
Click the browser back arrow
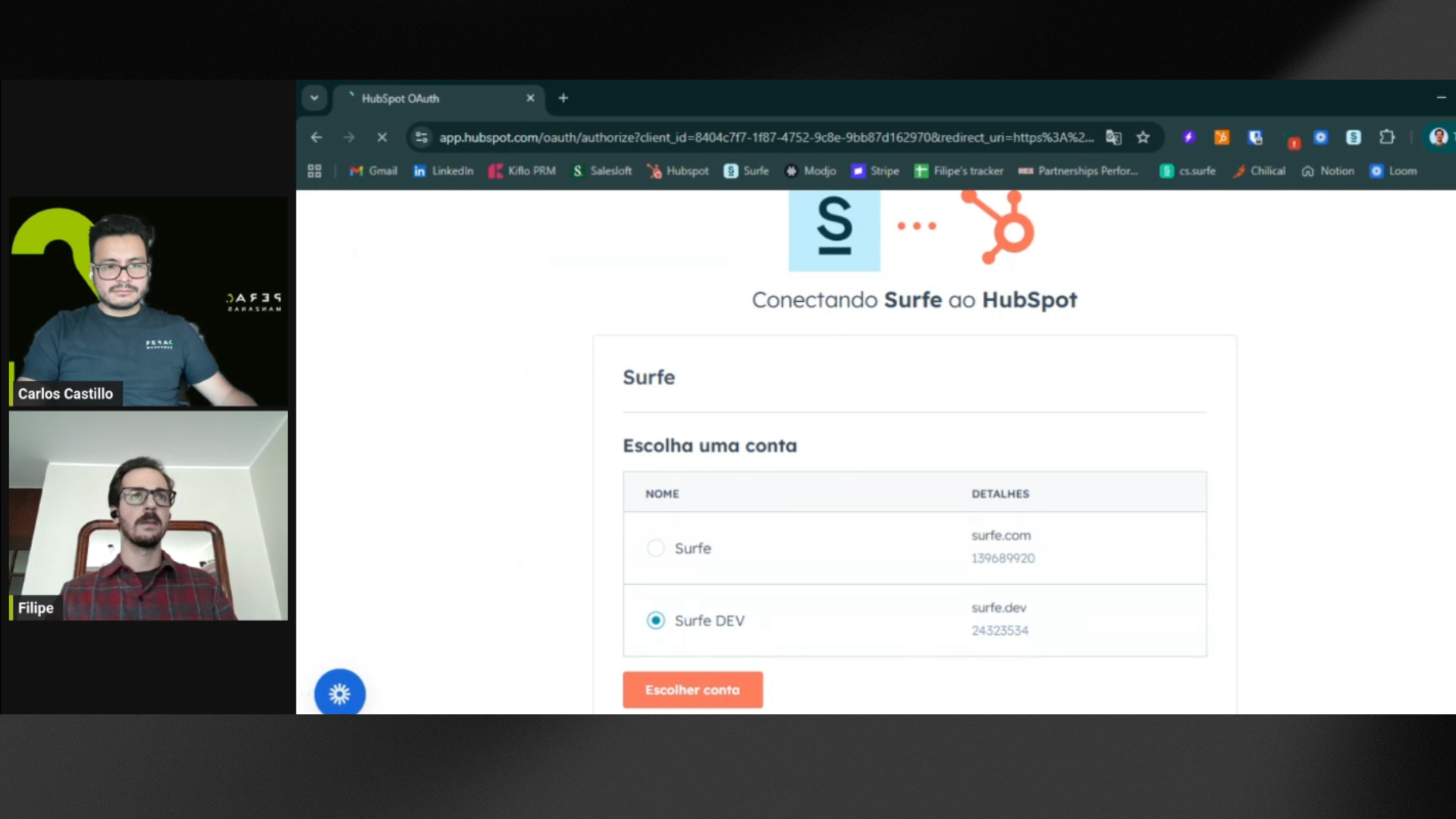[316, 137]
